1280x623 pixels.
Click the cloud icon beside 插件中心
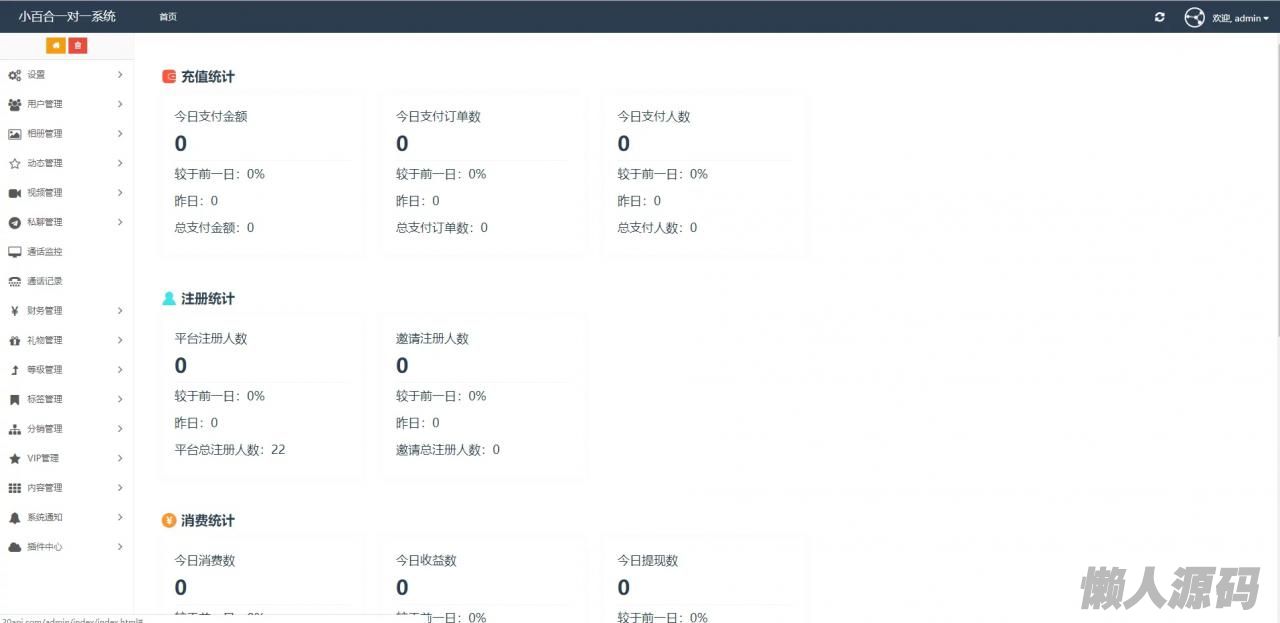pyautogui.click(x=14, y=547)
